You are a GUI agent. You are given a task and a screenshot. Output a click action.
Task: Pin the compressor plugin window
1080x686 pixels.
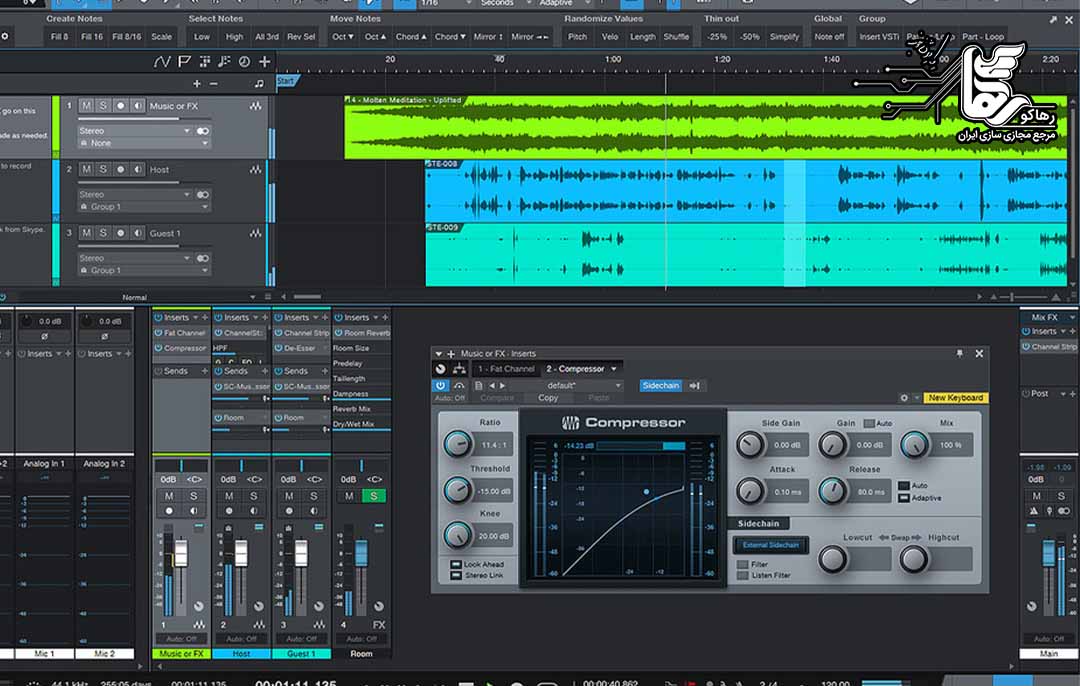[959, 353]
